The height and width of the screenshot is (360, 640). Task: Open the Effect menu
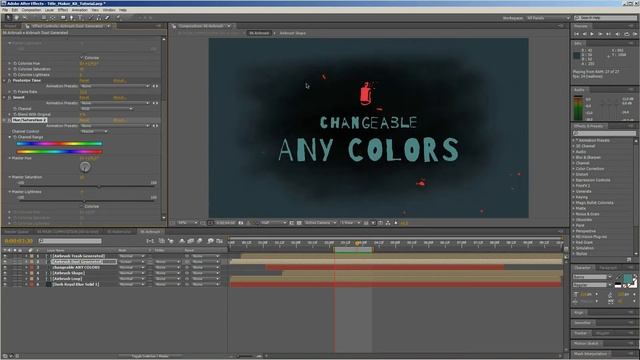63,10
